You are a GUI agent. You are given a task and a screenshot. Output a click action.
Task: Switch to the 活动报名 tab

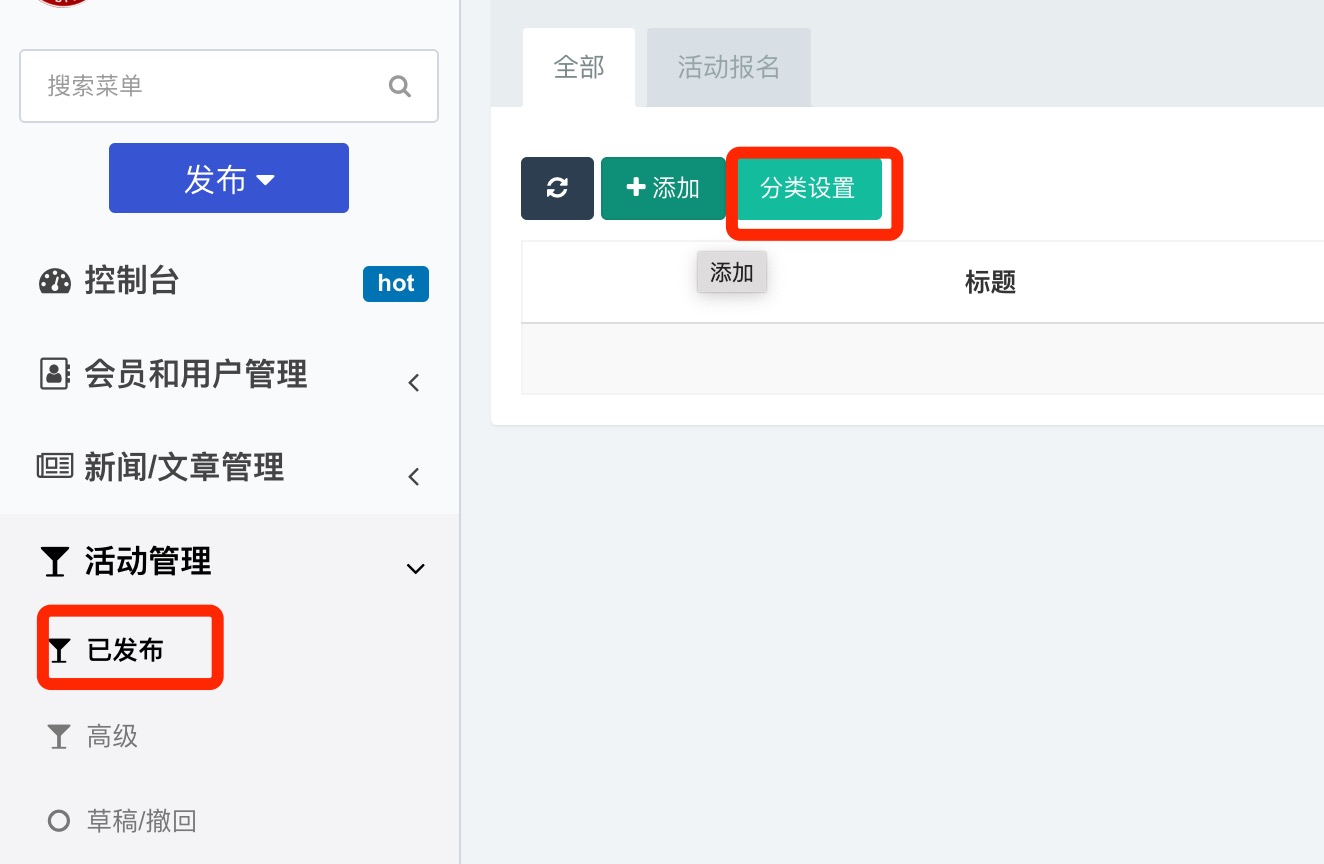point(728,68)
